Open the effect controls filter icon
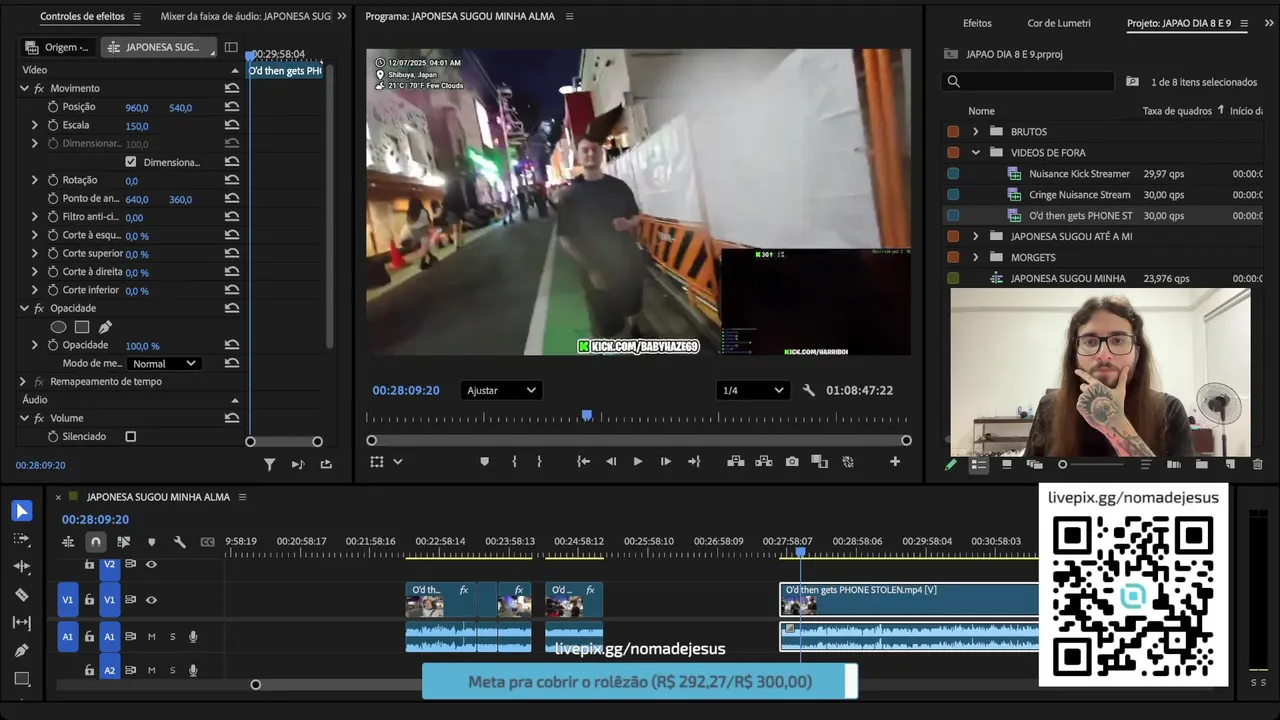Screen dimensions: 1280x720 coord(269,464)
